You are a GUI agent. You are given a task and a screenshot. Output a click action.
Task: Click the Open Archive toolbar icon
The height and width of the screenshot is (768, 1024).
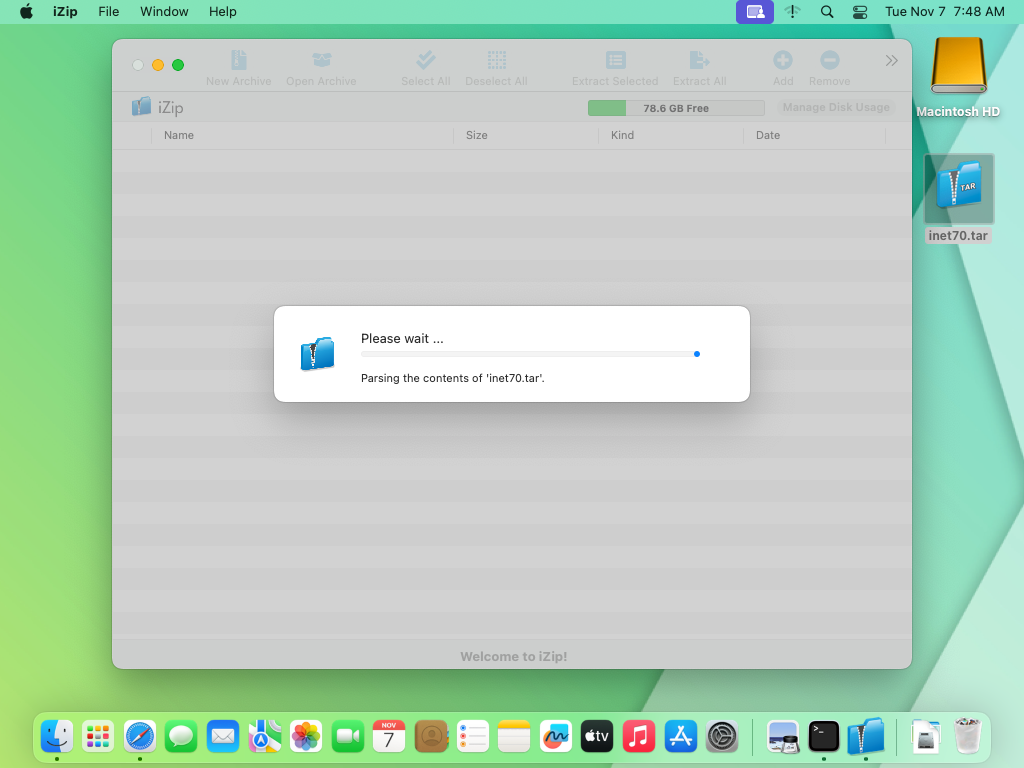click(x=321, y=60)
